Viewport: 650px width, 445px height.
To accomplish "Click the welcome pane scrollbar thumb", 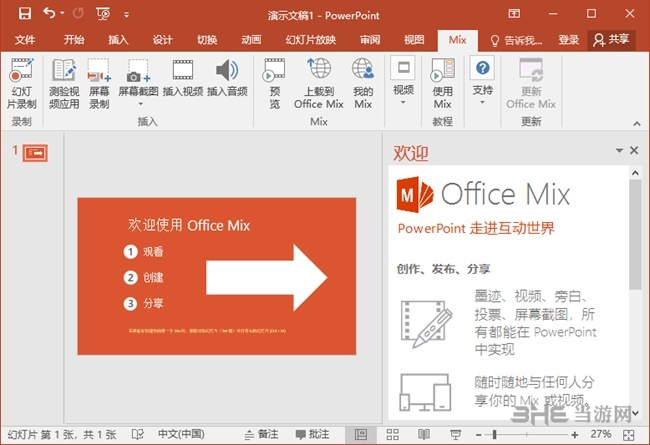I will coord(635,234).
